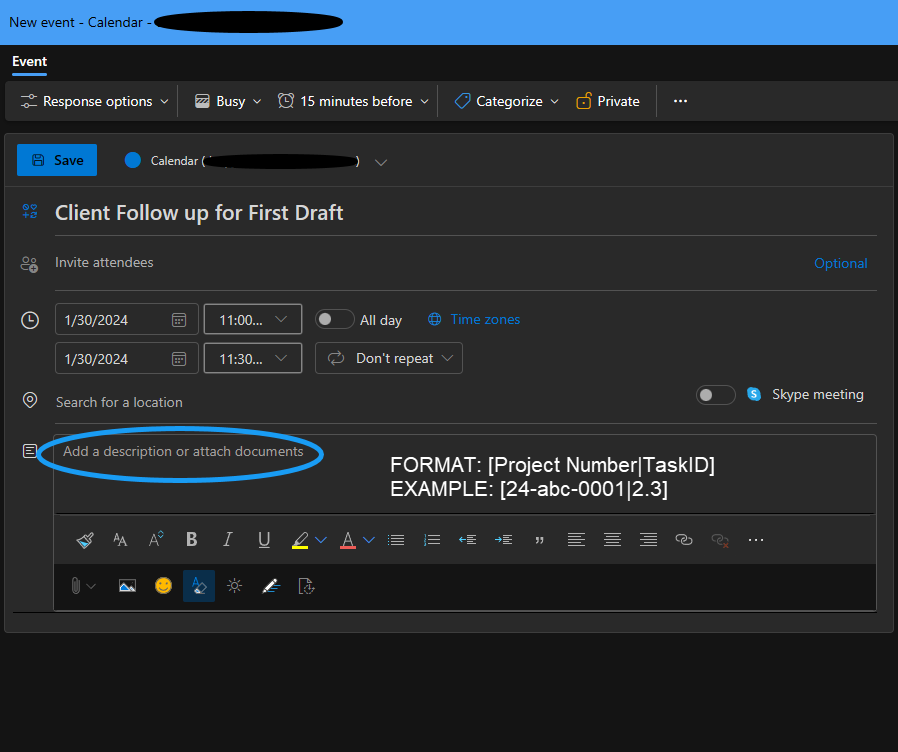This screenshot has height=752, width=898.
Task: Click the remove link icon
Action: pyautogui.click(x=720, y=540)
